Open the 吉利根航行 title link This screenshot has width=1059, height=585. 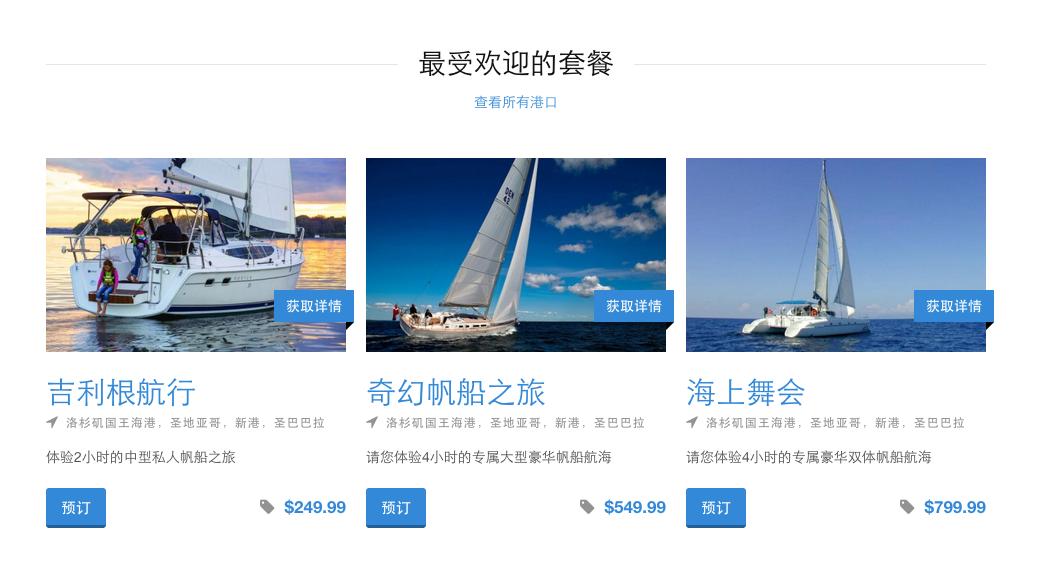pos(122,392)
